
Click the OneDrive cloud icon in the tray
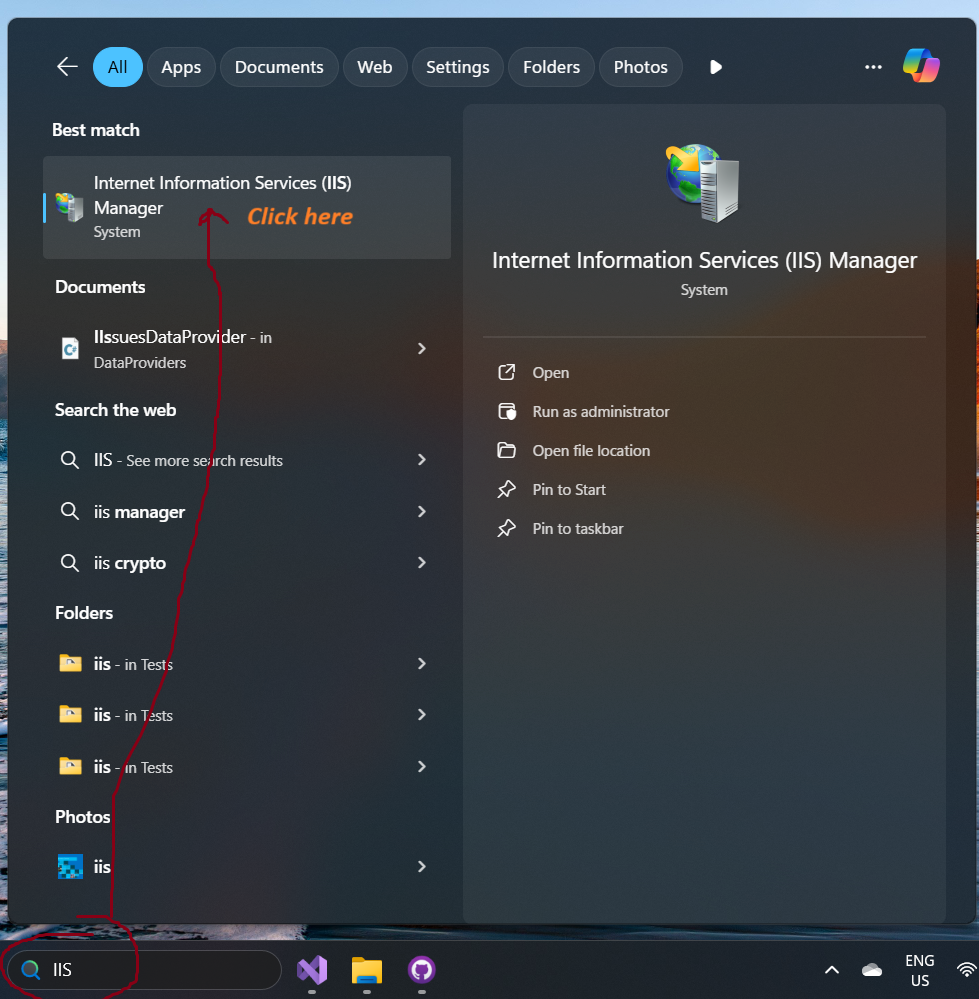click(872, 970)
